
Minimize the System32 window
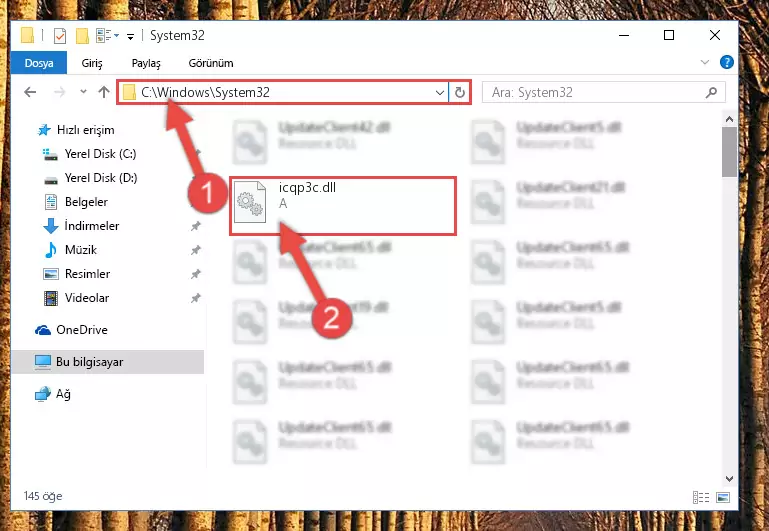(x=624, y=35)
